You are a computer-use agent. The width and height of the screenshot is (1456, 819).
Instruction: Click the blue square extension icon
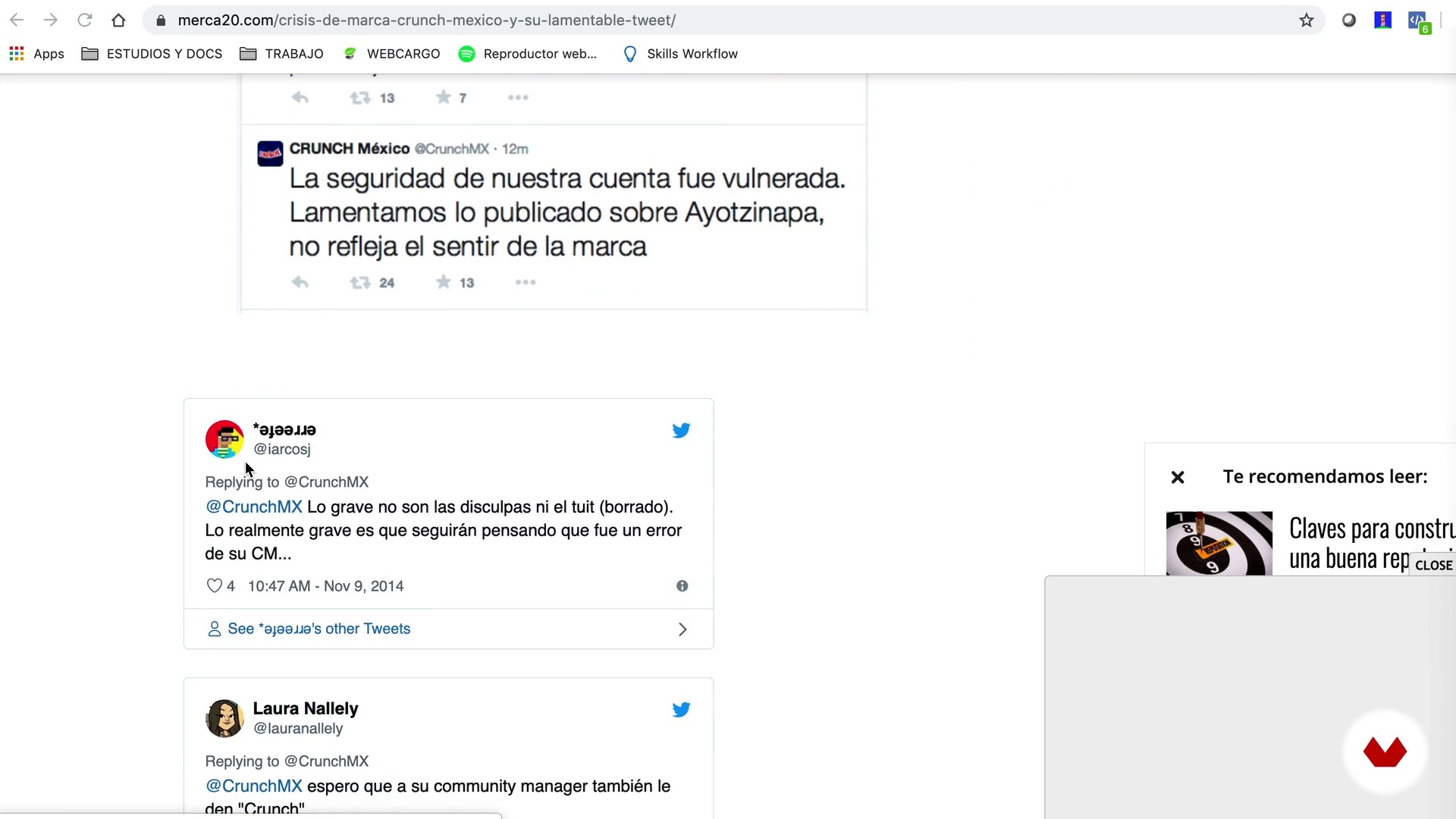tap(1382, 20)
